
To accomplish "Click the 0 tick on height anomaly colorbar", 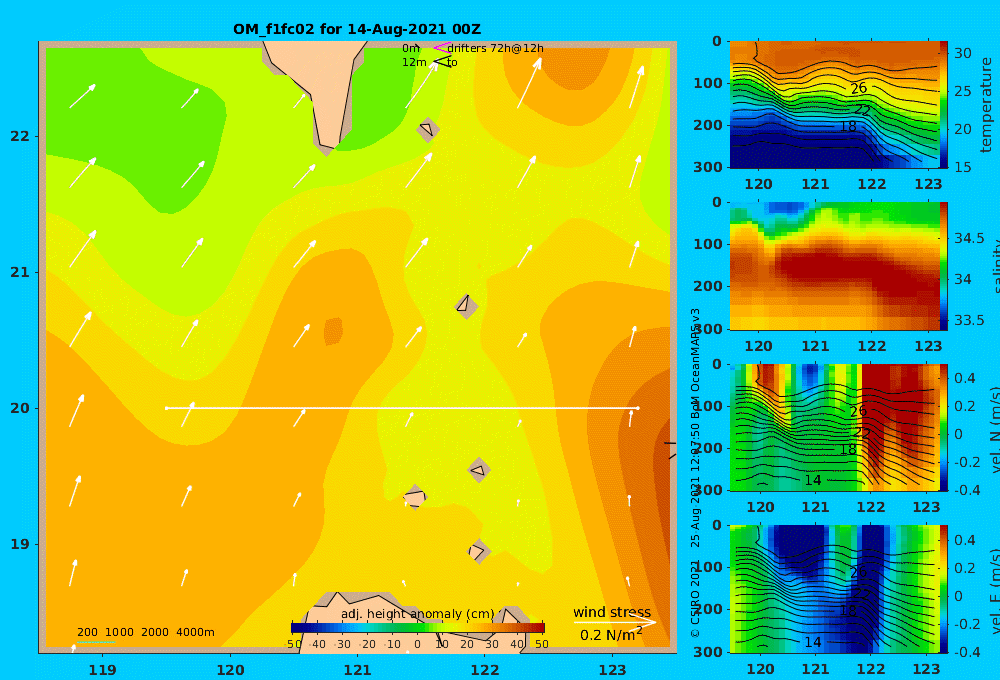I will [417, 644].
